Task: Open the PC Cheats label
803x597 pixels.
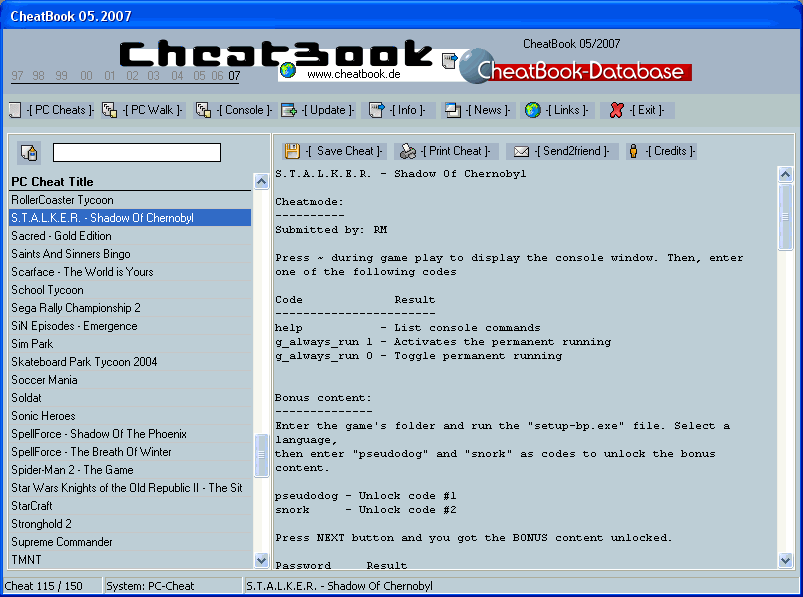Action: (x=60, y=110)
